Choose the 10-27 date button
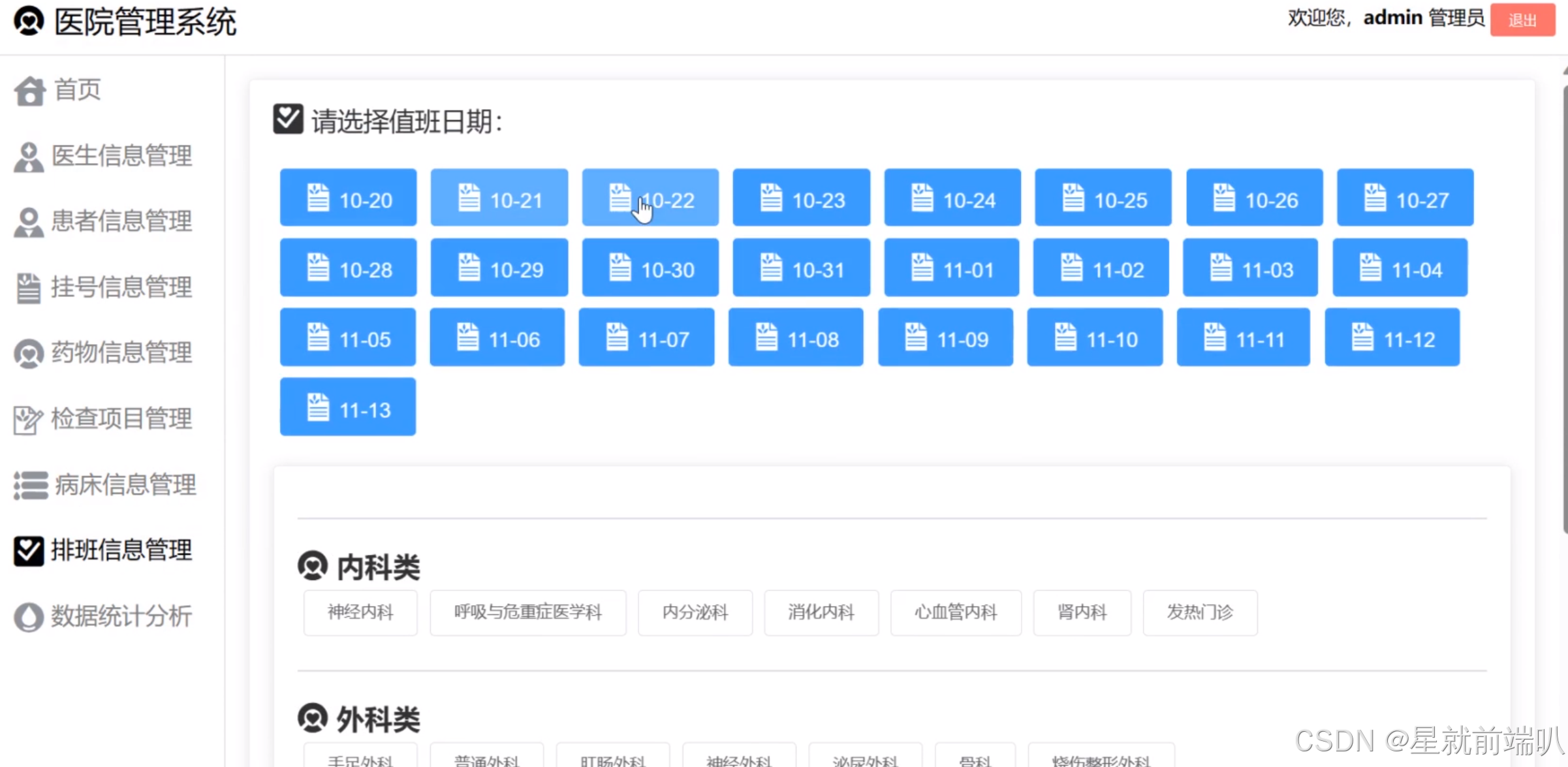Viewport: 1568px width, 767px height. pos(1405,198)
